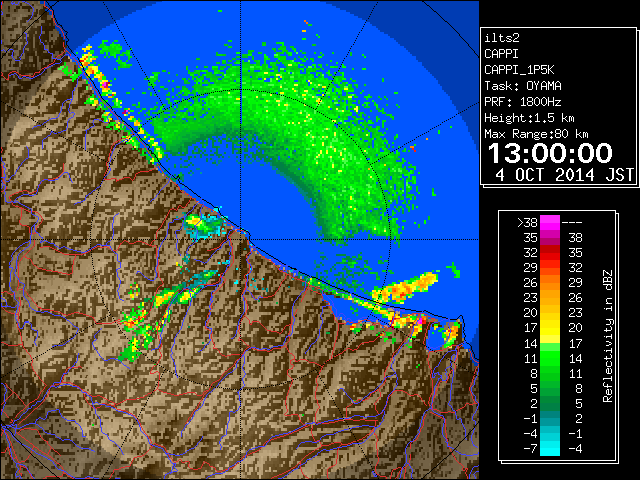Pick the dark green swatch between 2 and 5
Screen dimensions: 640x480
point(550,403)
